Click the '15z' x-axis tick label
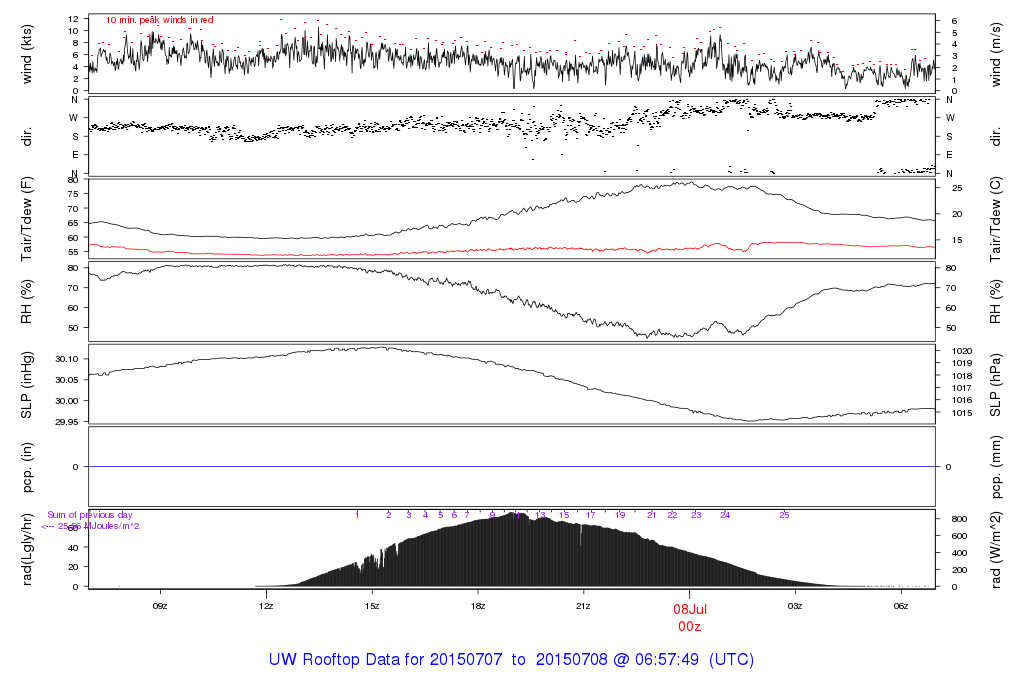This screenshot has width=1024, height=700. [371, 606]
